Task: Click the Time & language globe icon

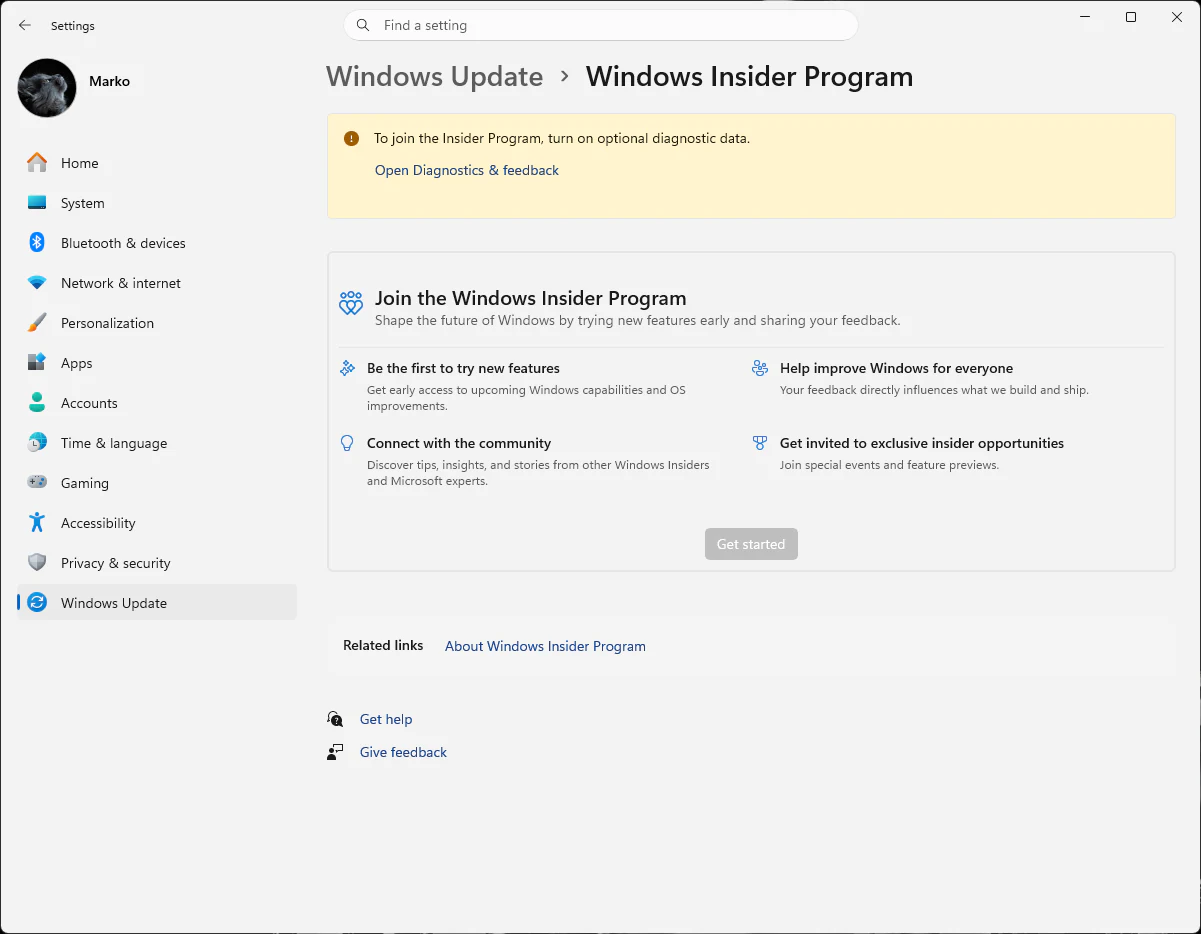Action: [x=37, y=442]
